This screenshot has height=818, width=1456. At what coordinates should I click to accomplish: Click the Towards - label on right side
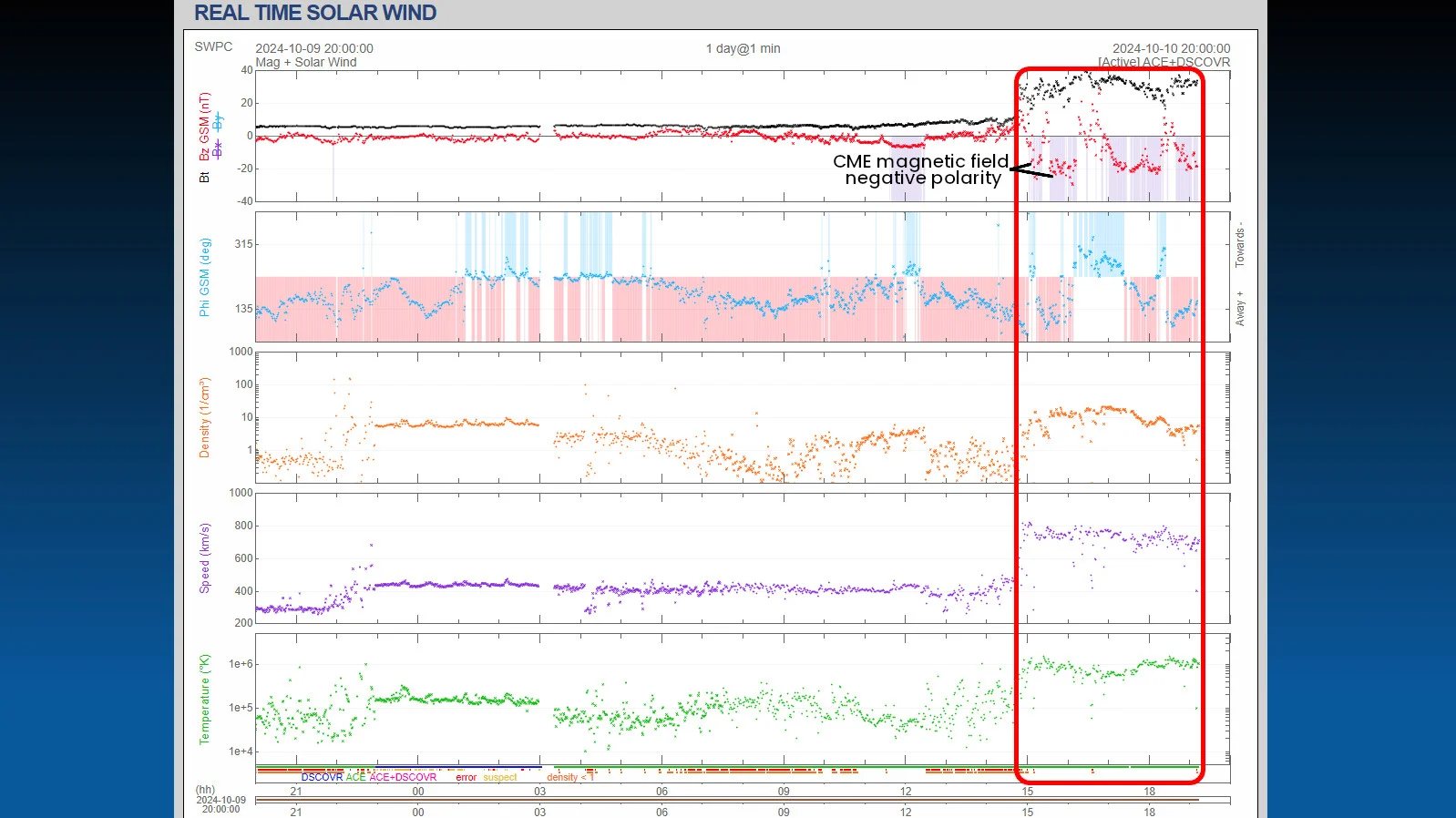(x=1239, y=244)
